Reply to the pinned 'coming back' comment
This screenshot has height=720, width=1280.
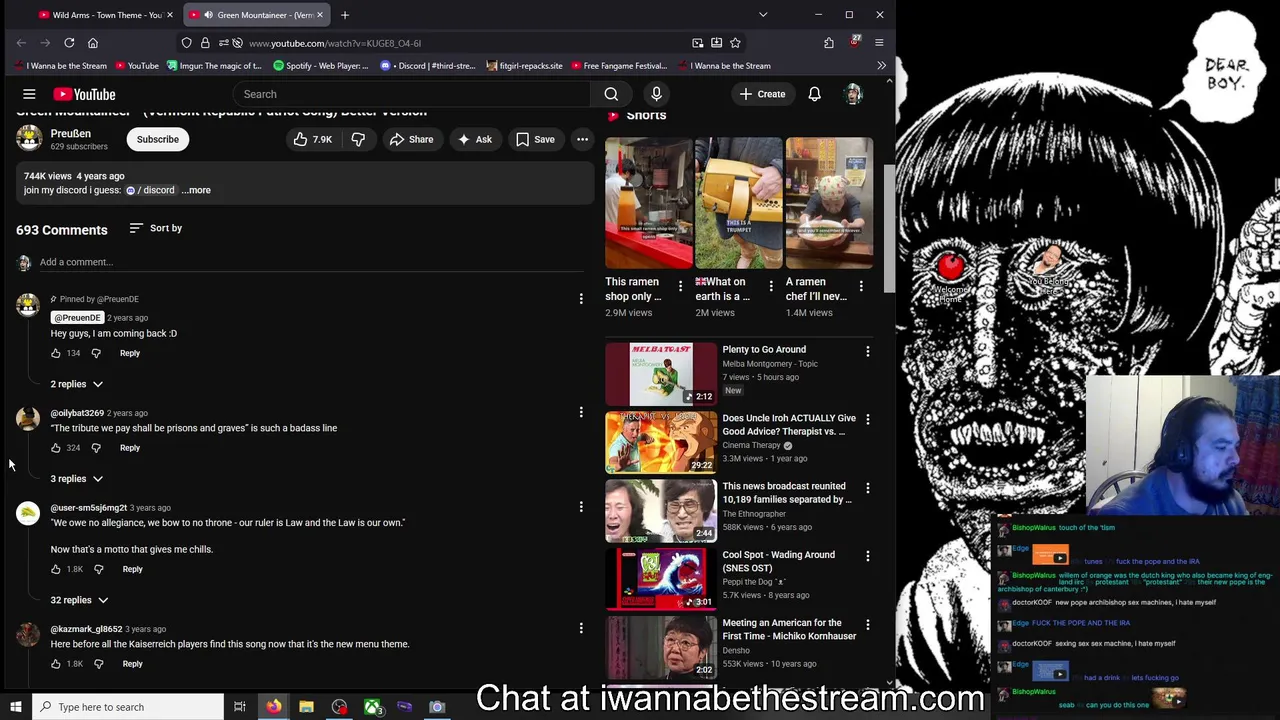[x=130, y=353]
